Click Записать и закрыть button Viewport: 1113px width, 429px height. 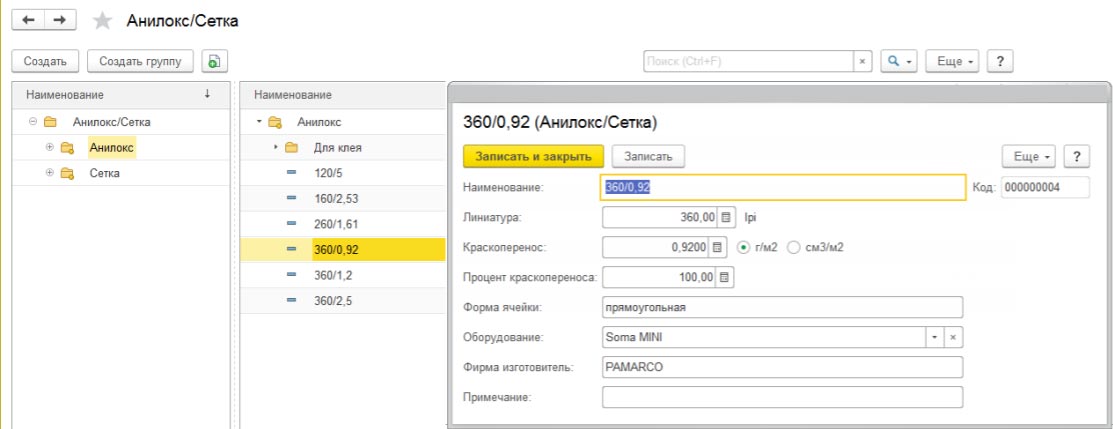point(533,156)
